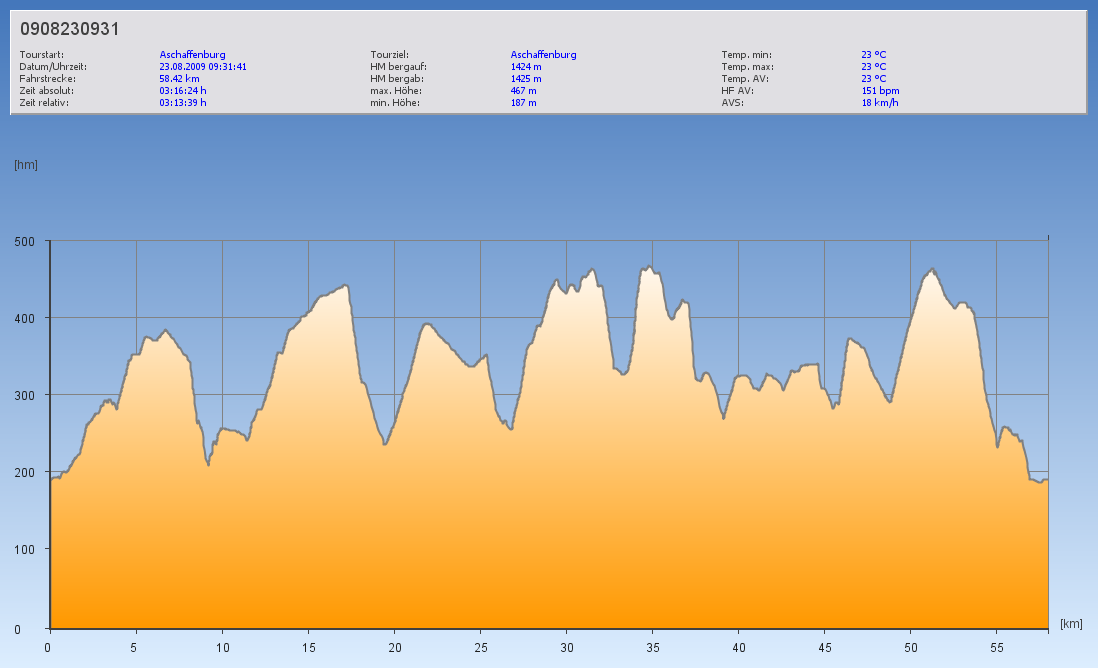This screenshot has height=668, width=1098.
Task: Click the 500 label on the elevation axis
Action: [25, 242]
